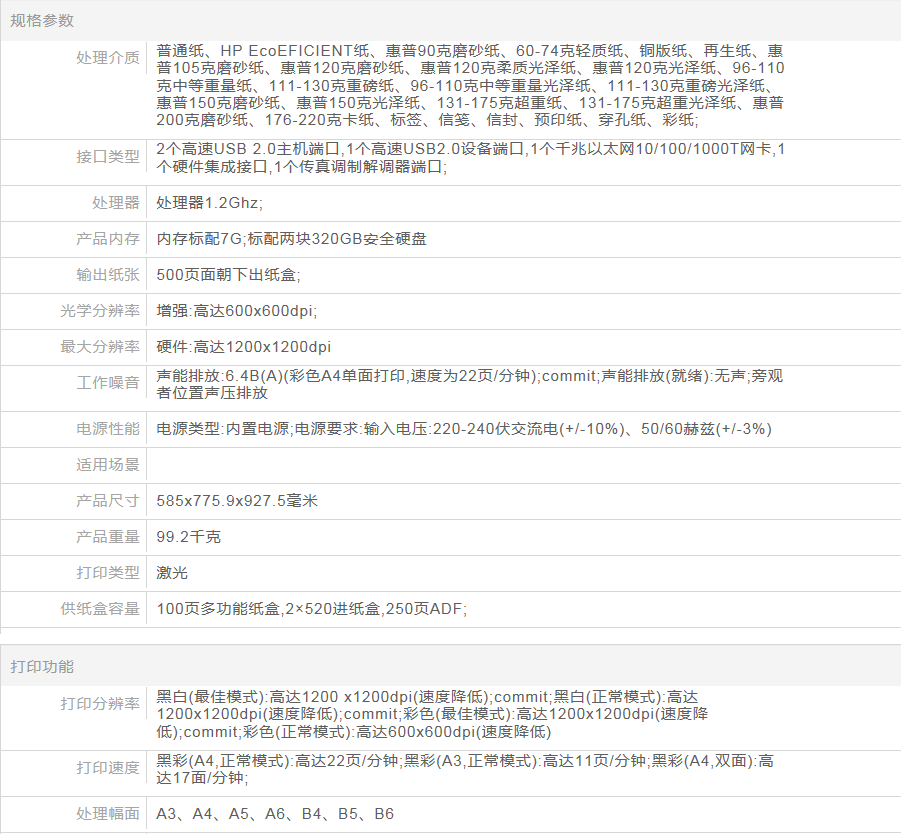Select the 电源性能 row label

(x=108, y=429)
